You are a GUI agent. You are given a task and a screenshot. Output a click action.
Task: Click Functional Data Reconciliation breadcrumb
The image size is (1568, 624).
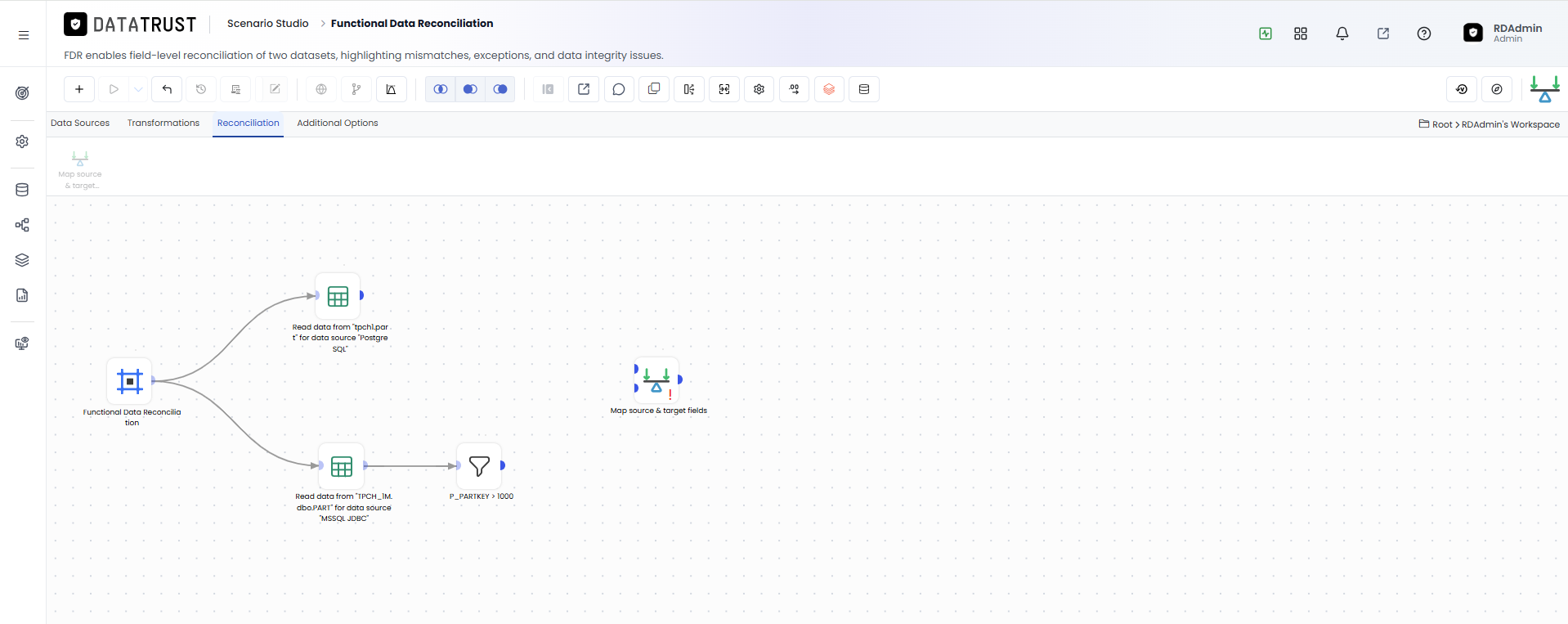click(x=412, y=24)
